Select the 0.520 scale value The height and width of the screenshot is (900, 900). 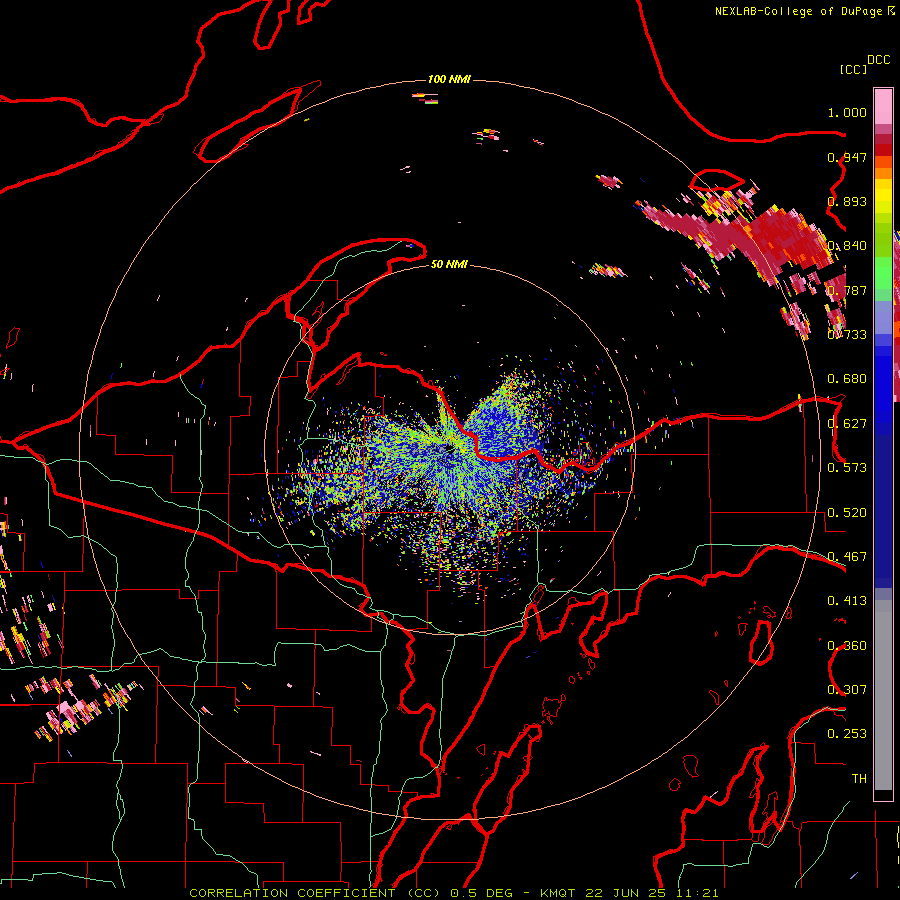tap(847, 513)
